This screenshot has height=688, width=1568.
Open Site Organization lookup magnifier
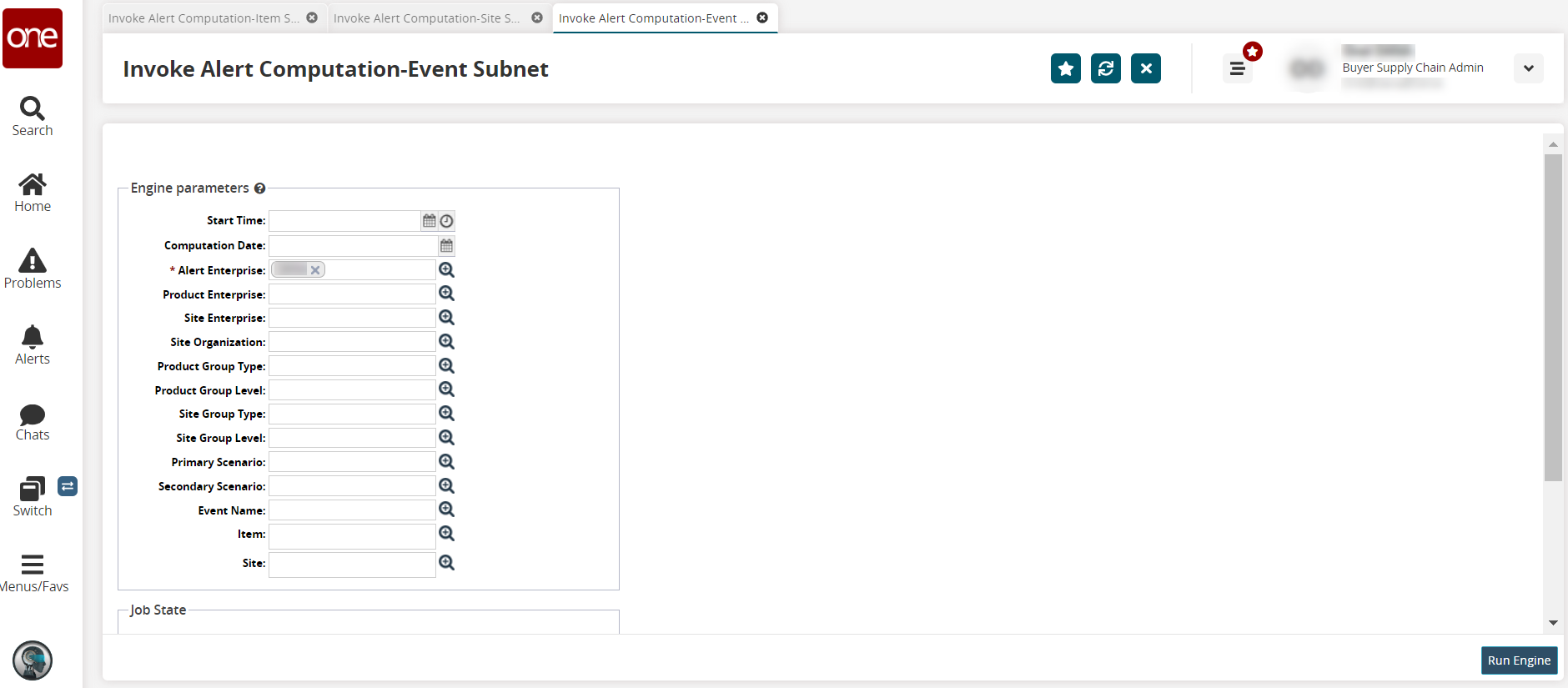(447, 342)
